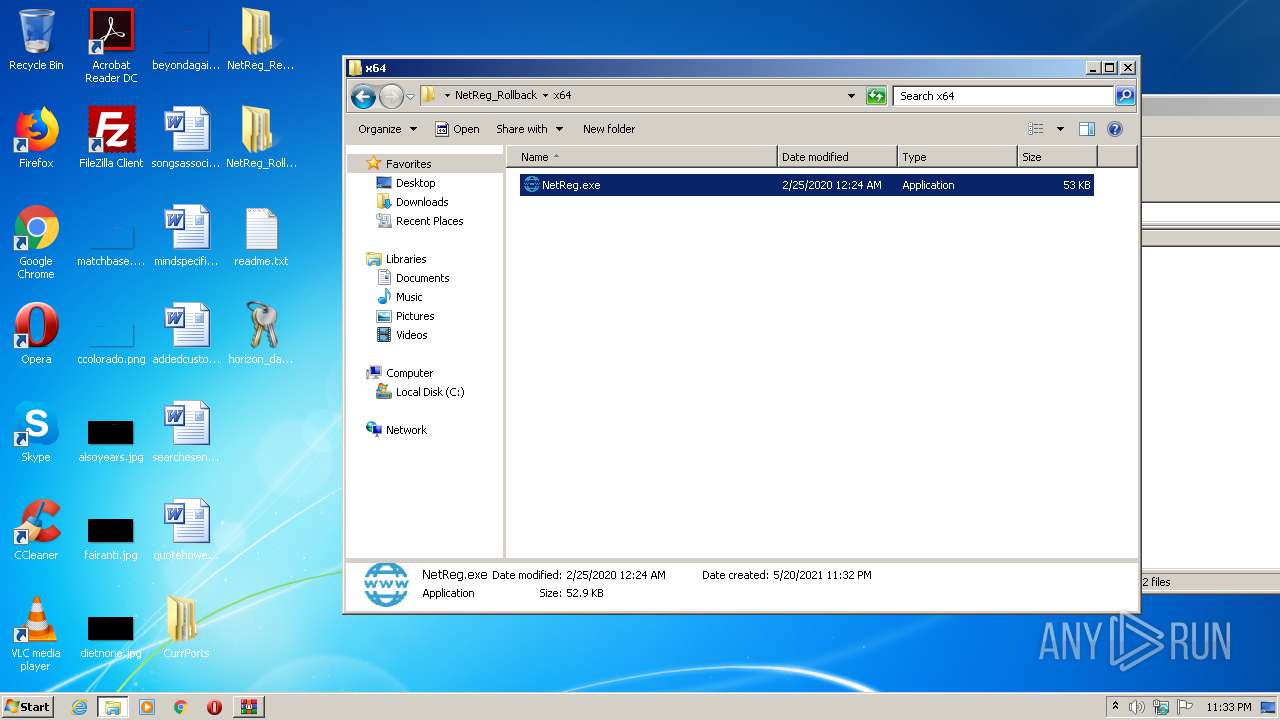The image size is (1280, 720).
Task: Select Computer in the navigation pane
Action: pos(409,373)
